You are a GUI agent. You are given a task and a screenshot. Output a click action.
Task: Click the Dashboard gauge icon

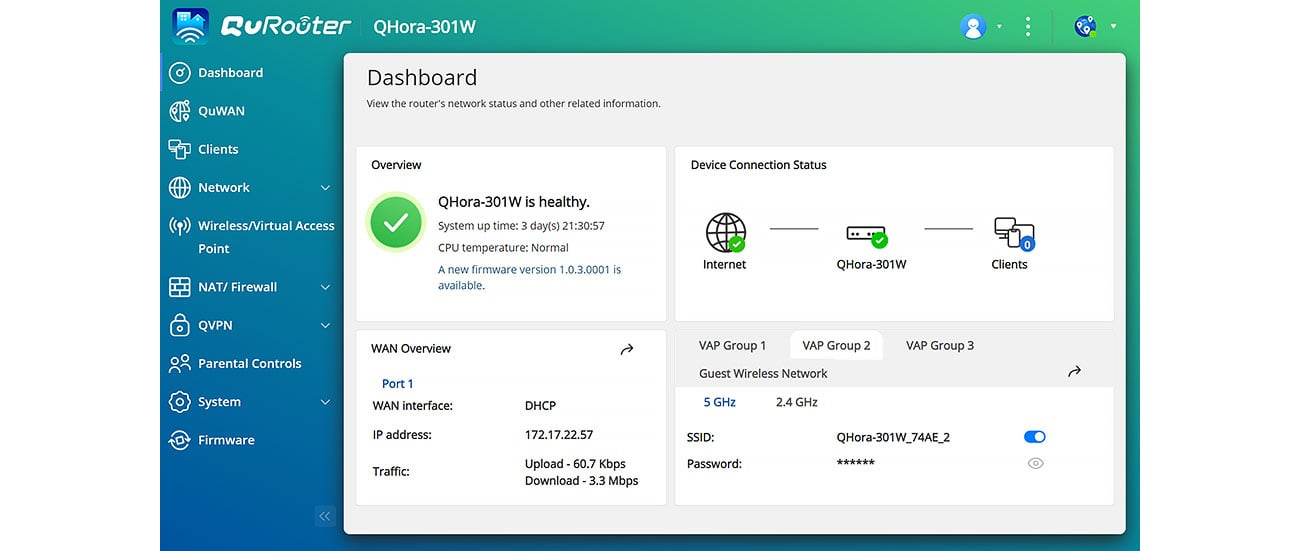[x=179, y=73]
